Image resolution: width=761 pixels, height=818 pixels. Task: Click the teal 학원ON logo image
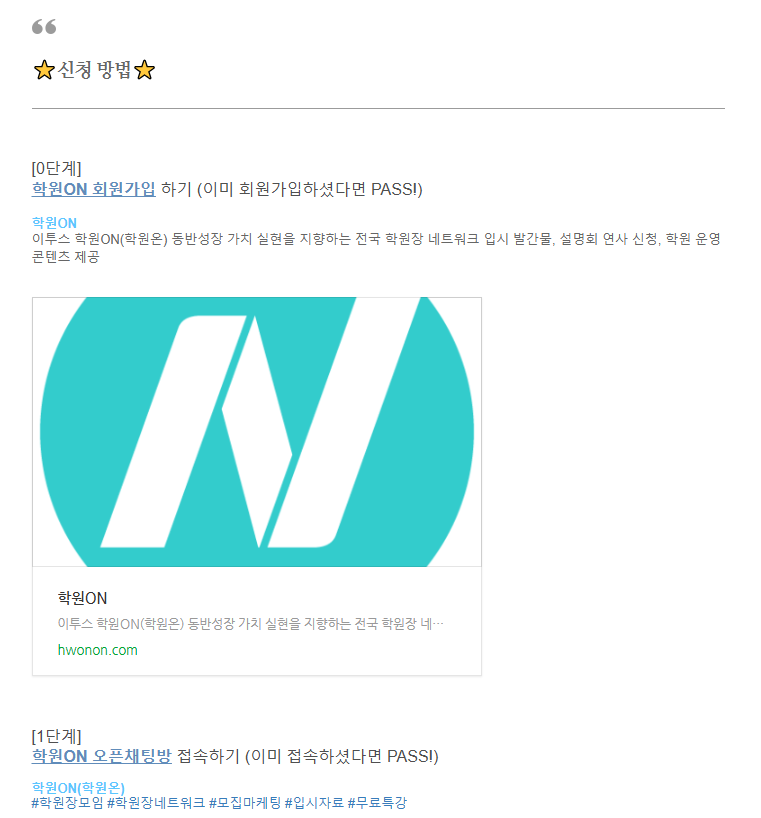257,432
